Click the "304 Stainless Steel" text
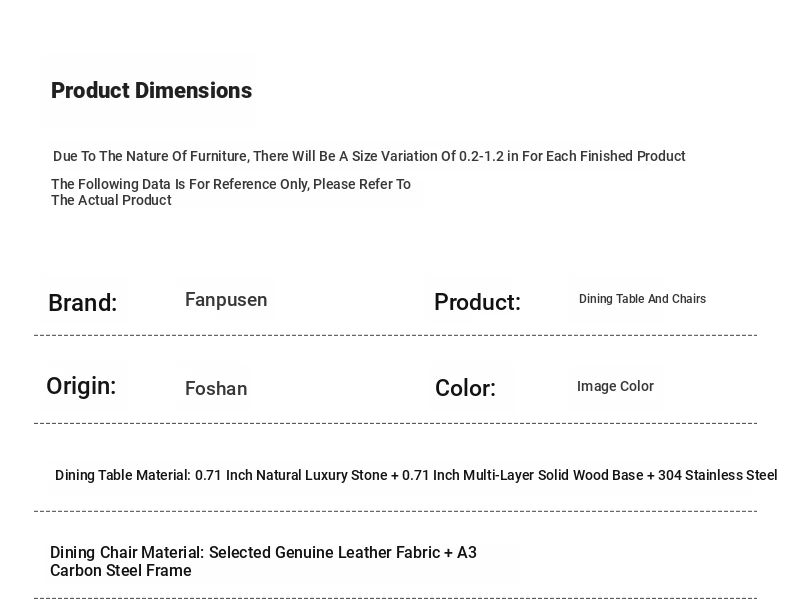This screenshot has width=790, height=605. coord(717,476)
